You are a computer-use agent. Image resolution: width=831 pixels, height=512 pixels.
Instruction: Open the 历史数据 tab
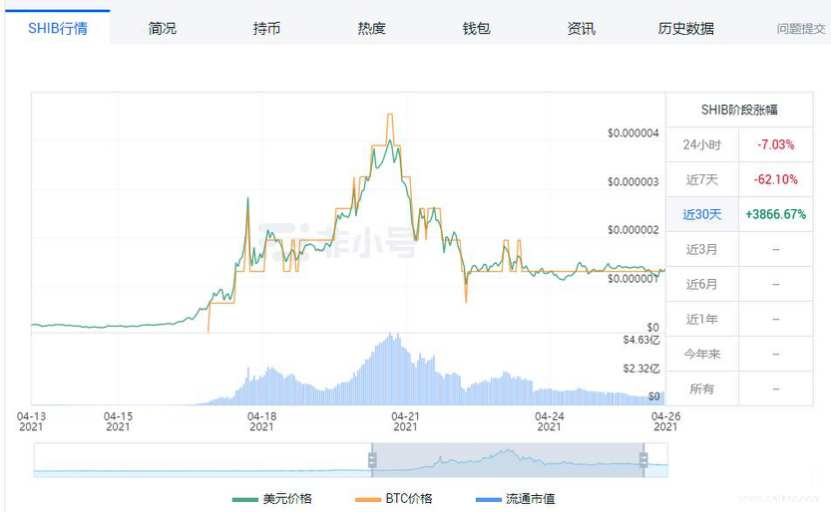(686, 28)
